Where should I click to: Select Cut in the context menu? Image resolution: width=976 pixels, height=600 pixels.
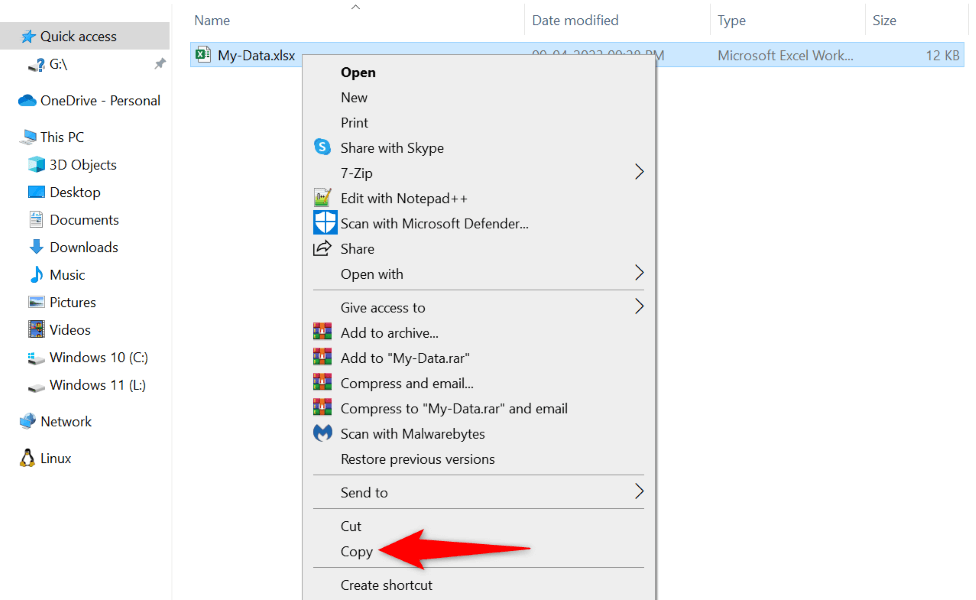pos(351,525)
